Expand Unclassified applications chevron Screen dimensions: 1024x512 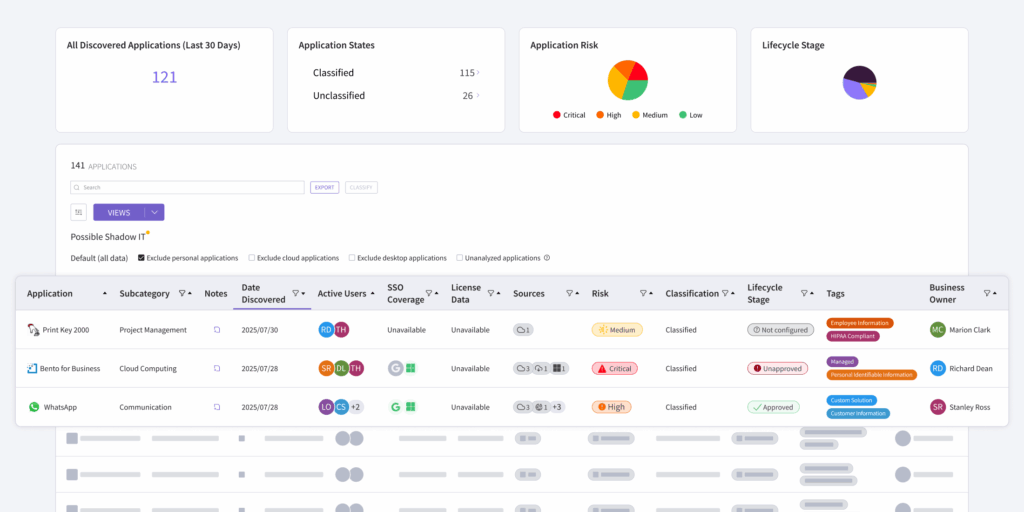[x=478, y=95]
